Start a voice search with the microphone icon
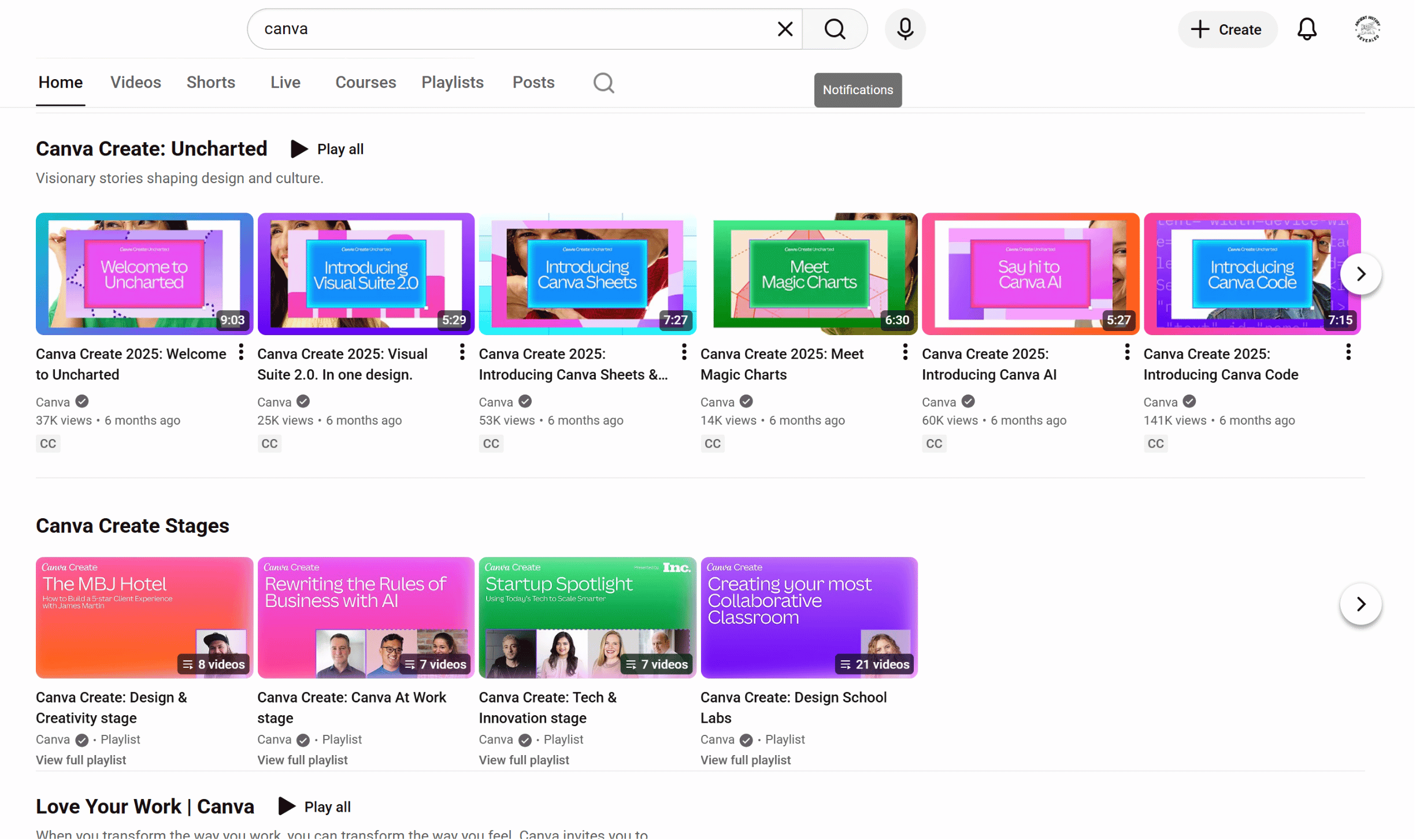This screenshot has height=840, width=1416. click(905, 29)
